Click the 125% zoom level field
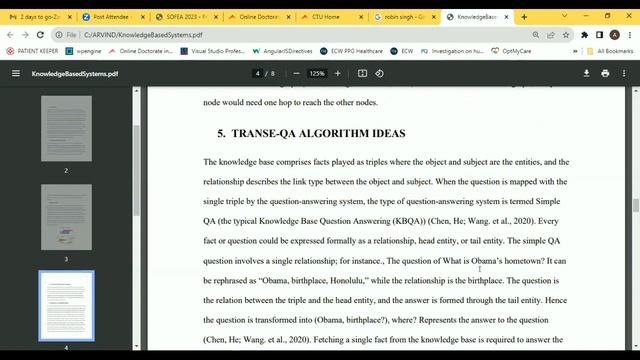 [317, 73]
